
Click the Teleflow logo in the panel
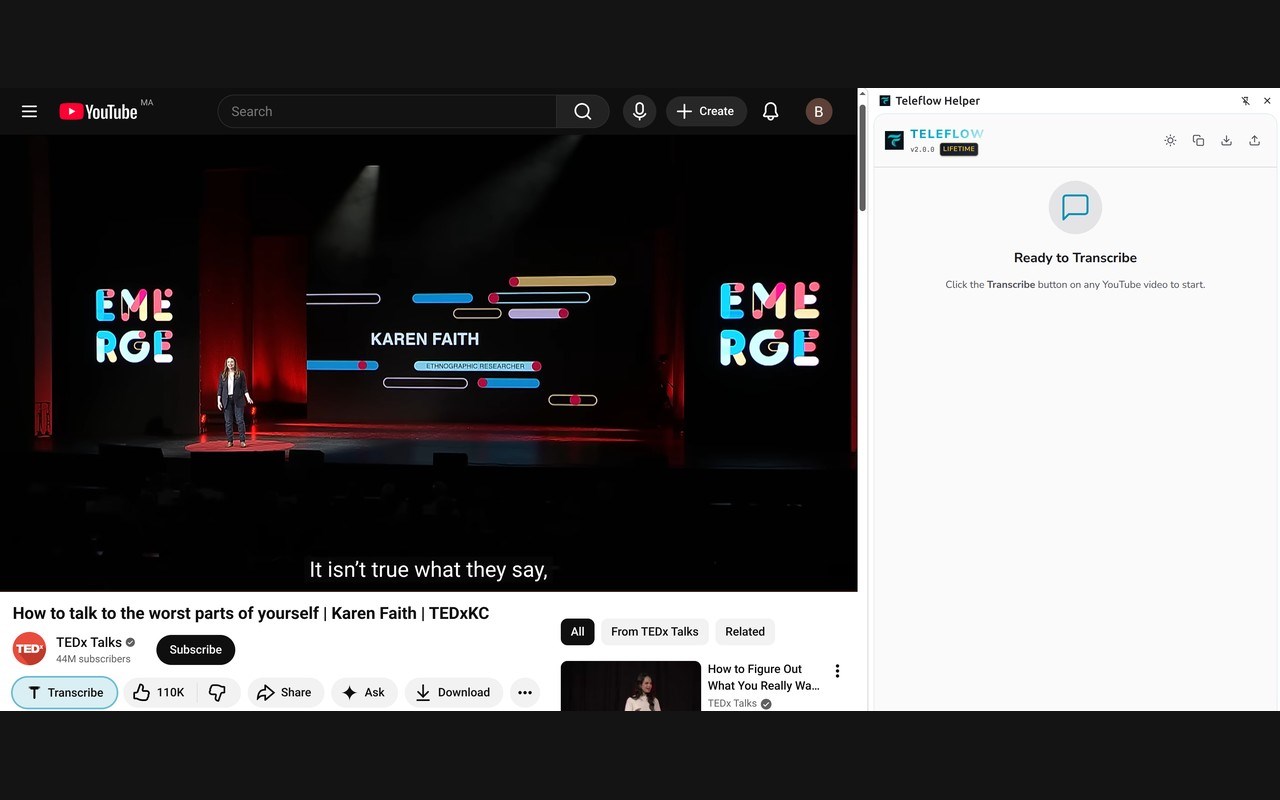[894, 140]
